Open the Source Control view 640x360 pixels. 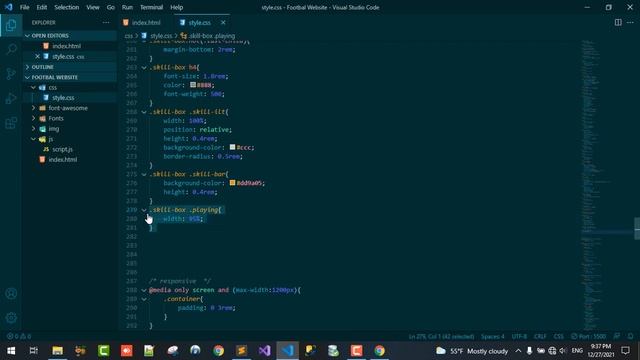tap(11, 74)
